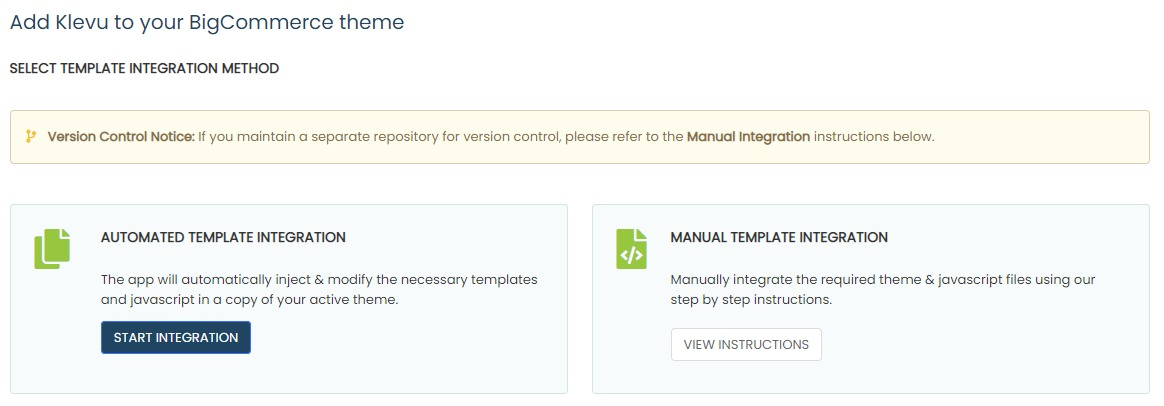This screenshot has width=1164, height=406.
Task: Select the Manual Template Integration heading
Action: [779, 238]
